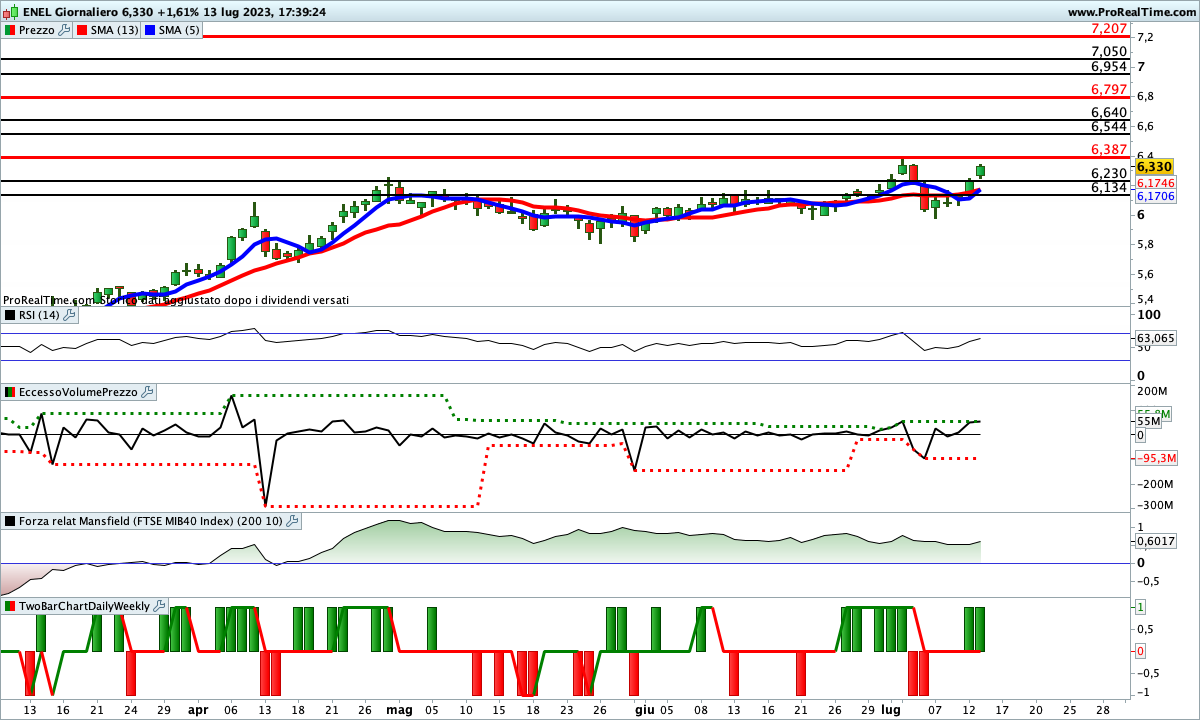This screenshot has width=1200, height=720.
Task: Click the blue 6,1706 SMA value tag
Action: [1155, 196]
